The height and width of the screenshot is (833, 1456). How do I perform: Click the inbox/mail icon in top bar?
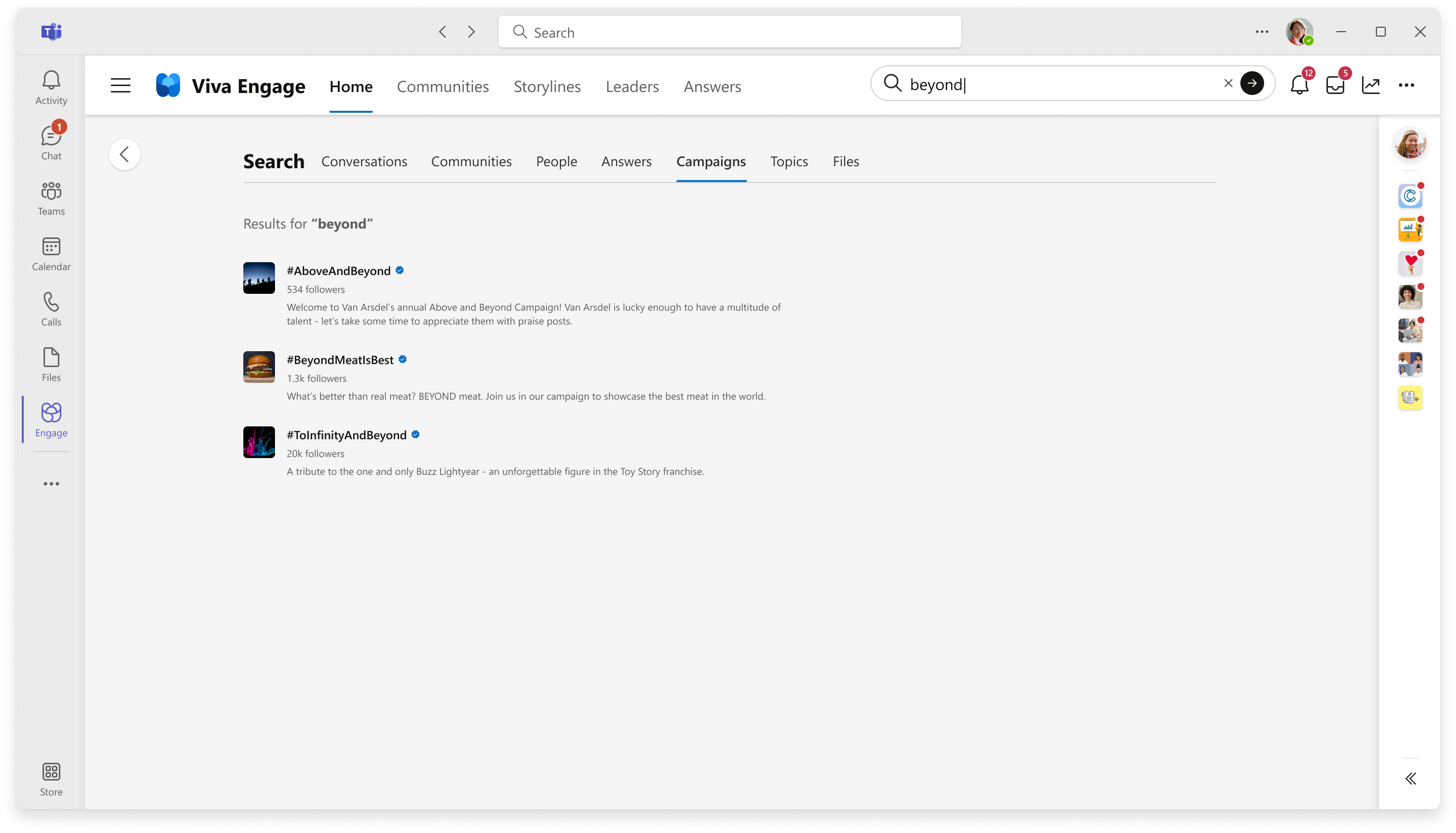[x=1335, y=85]
